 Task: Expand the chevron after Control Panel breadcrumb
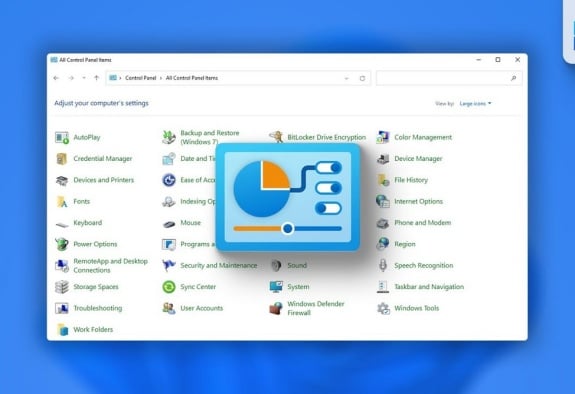(x=161, y=78)
